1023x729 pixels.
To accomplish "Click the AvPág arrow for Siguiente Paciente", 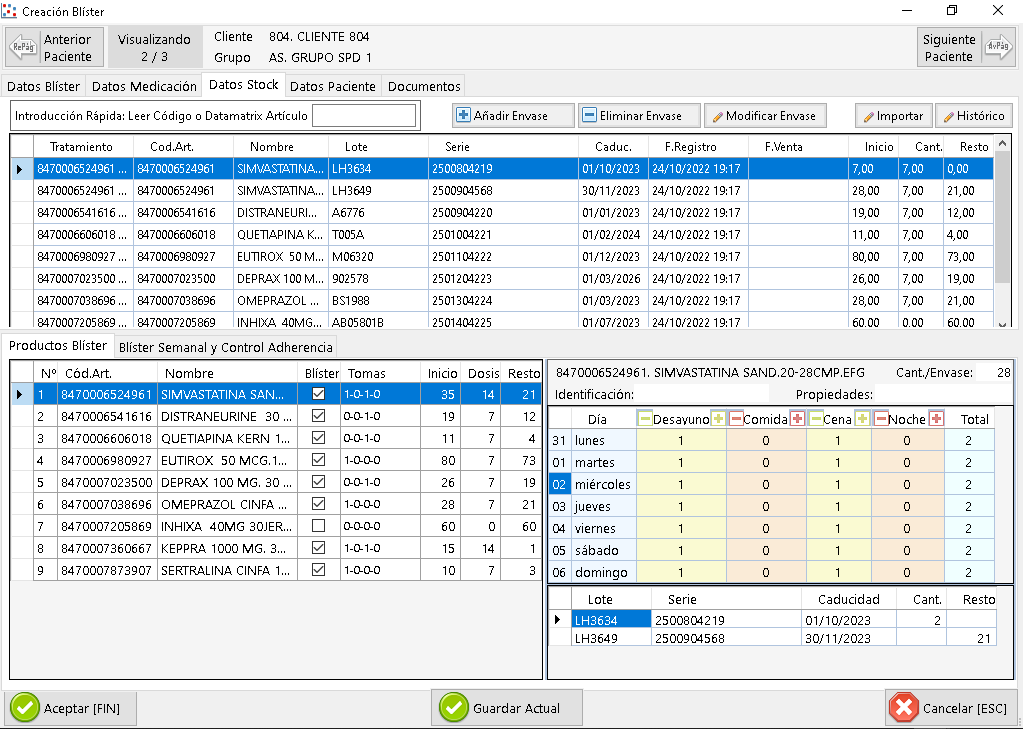I will 998,48.
